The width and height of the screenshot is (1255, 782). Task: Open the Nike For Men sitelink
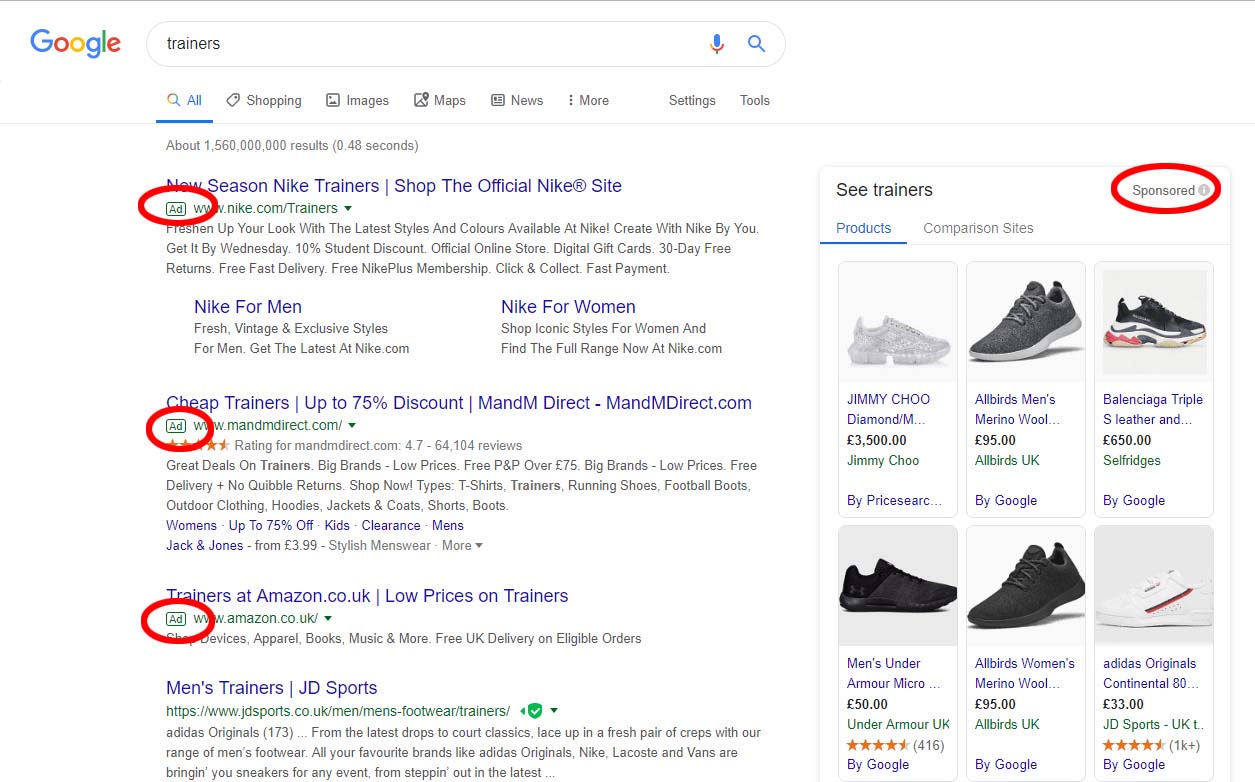coord(248,307)
